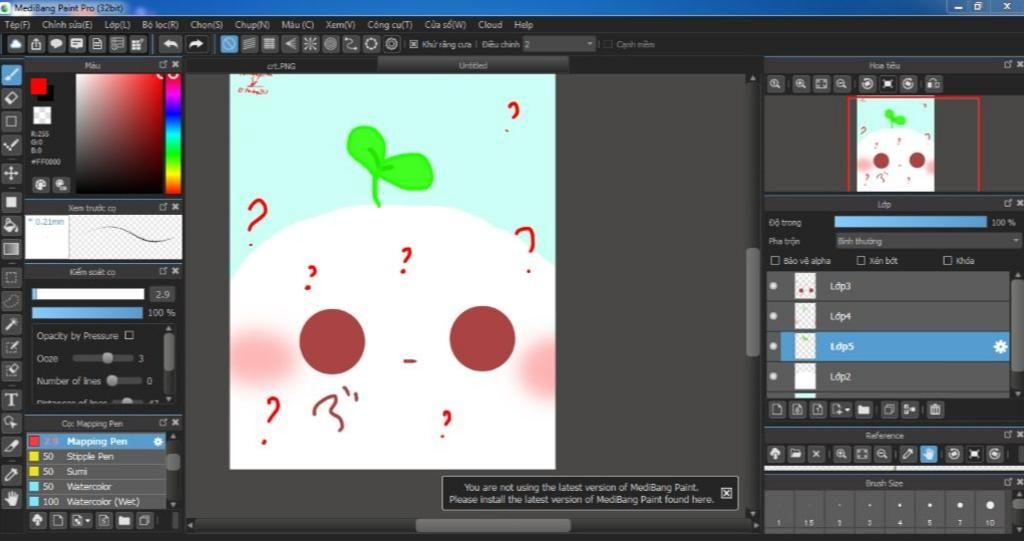The image size is (1024, 541).
Task: Activate the Reference panel hand tool
Action: [x=928, y=453]
